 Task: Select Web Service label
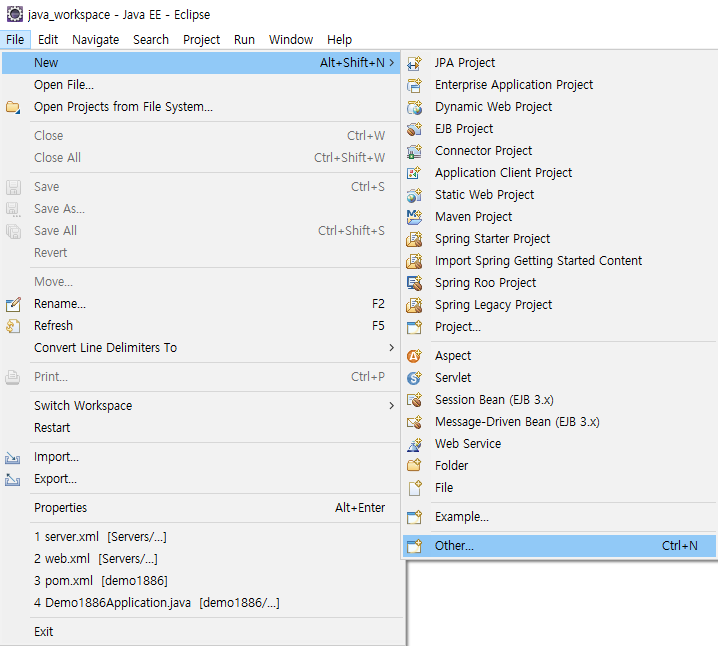coord(468,444)
